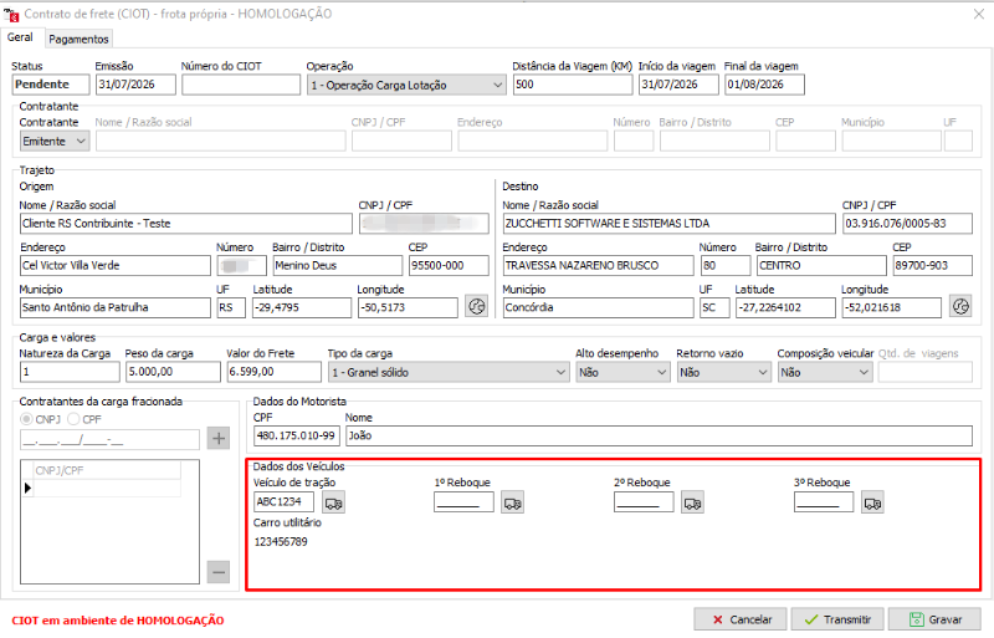This screenshot has height=638, width=994.
Task: Click the Peso da carga field
Action: [173, 372]
